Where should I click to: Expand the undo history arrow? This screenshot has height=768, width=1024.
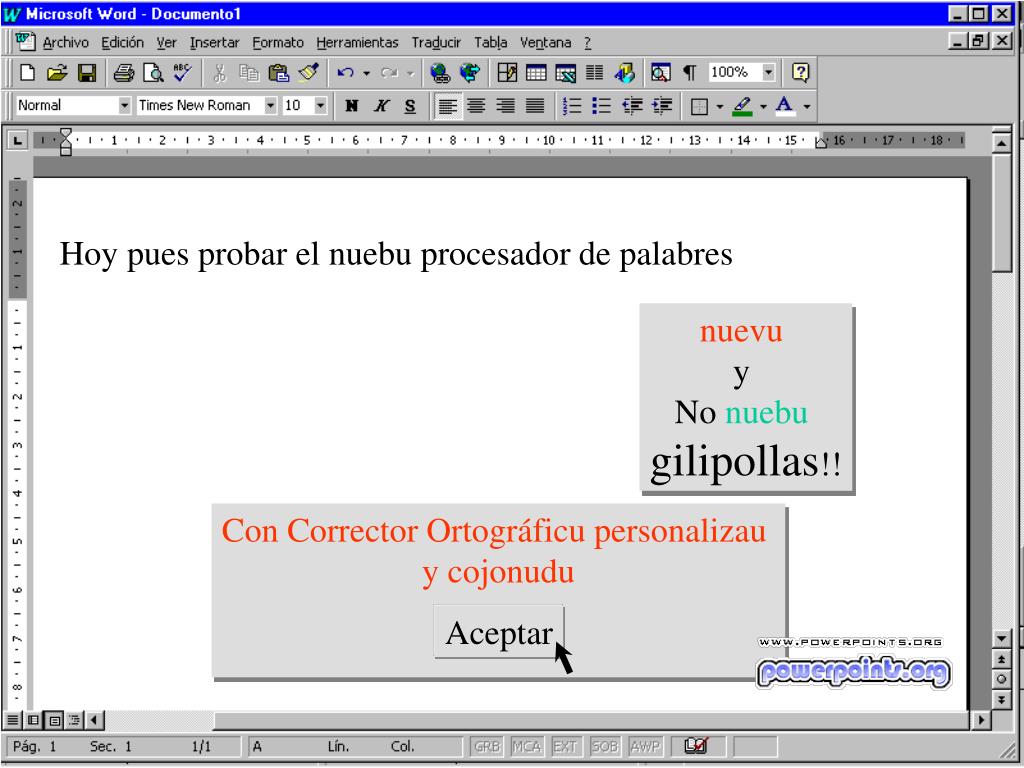click(366, 72)
